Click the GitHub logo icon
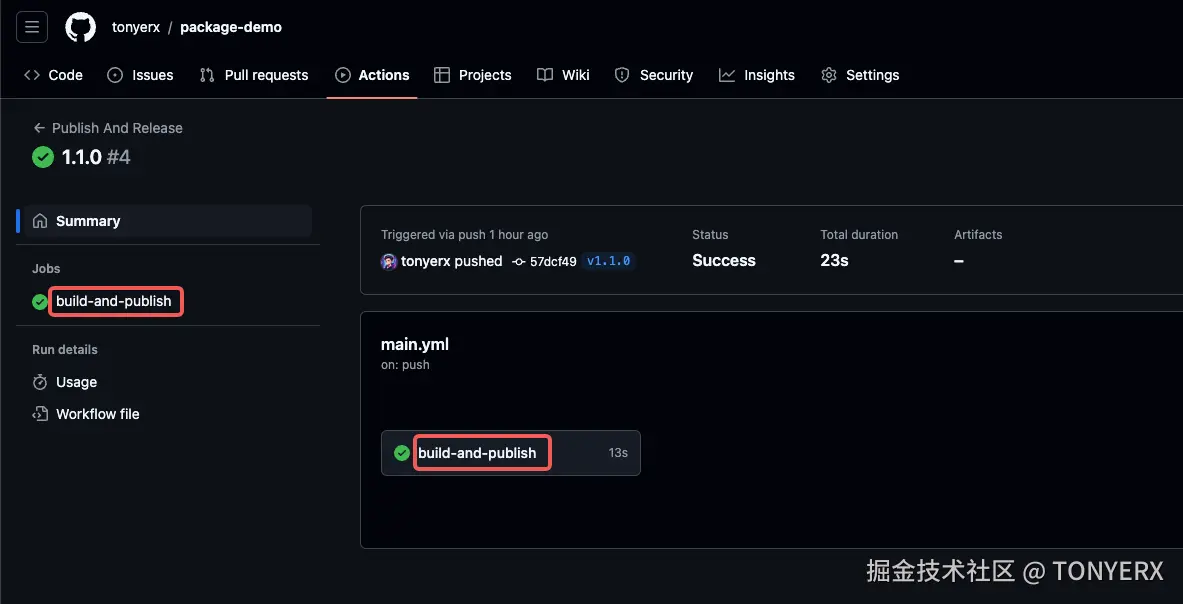The width and height of the screenshot is (1183, 604). [x=81, y=27]
